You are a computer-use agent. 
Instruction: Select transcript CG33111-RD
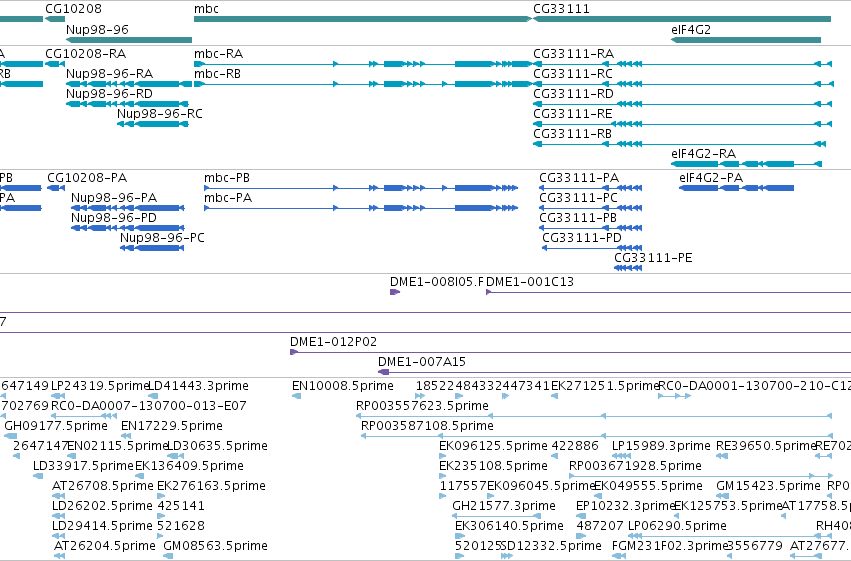682,104
